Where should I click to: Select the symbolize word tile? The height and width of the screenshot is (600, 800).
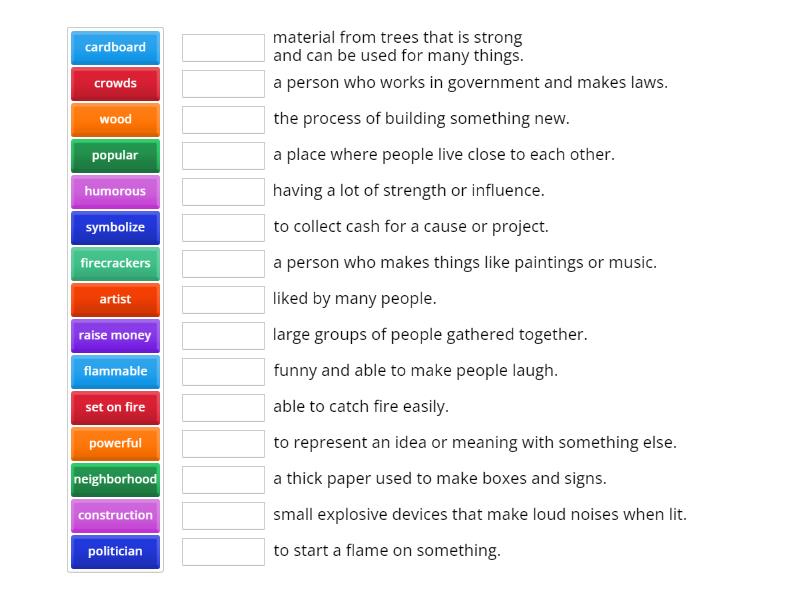[114, 227]
